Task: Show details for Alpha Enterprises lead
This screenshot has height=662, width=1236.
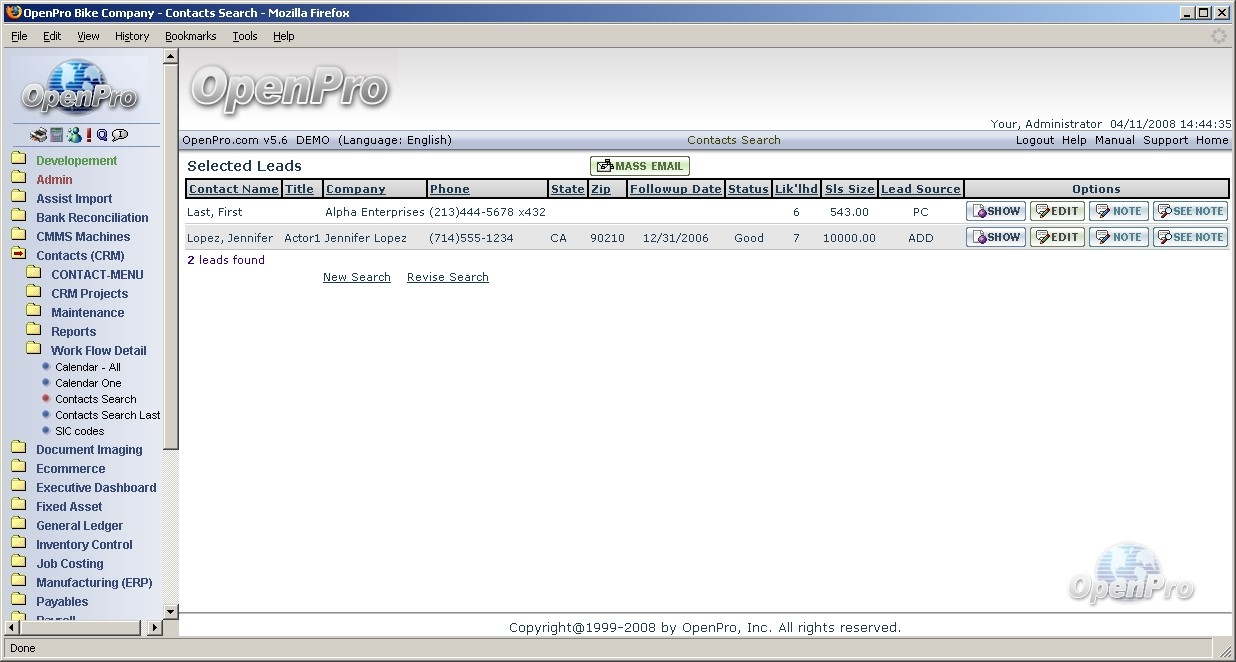Action: point(995,211)
